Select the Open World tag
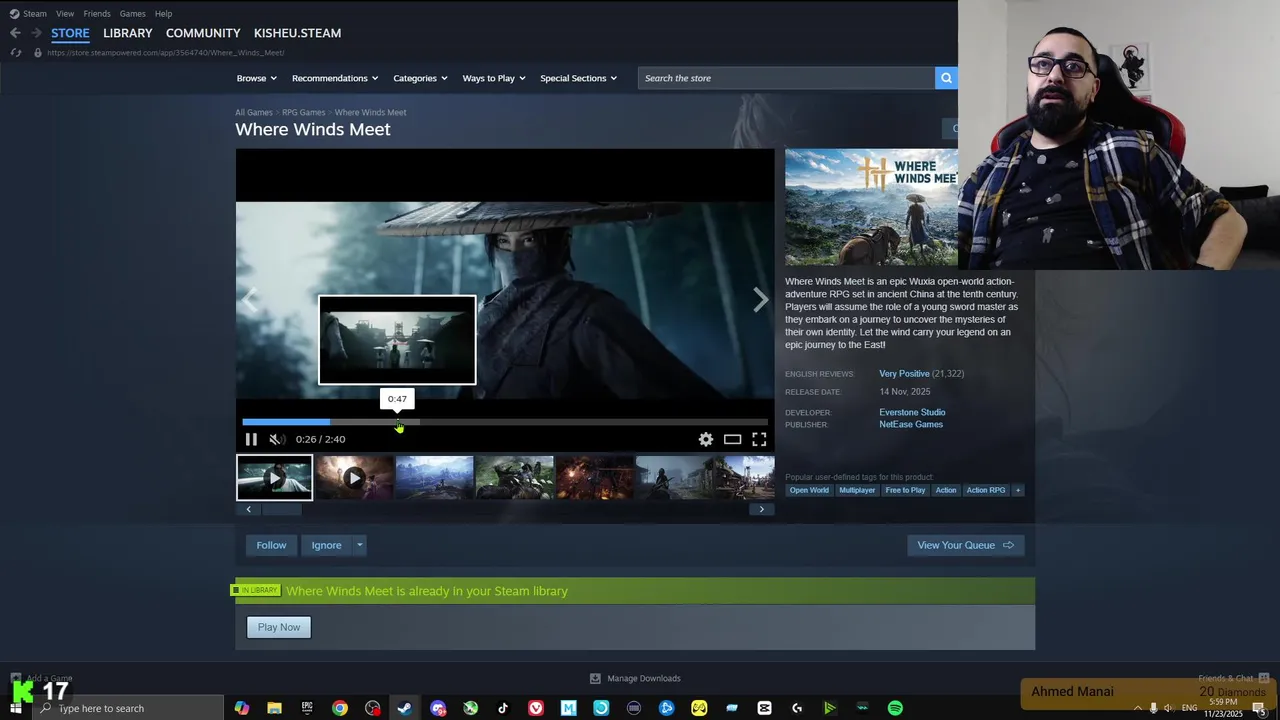The width and height of the screenshot is (1280, 720). (x=809, y=490)
